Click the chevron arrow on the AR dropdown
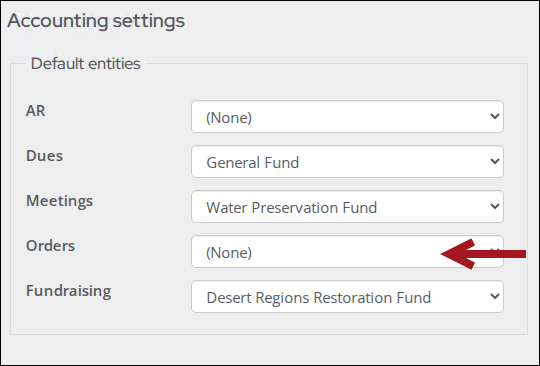 point(495,116)
